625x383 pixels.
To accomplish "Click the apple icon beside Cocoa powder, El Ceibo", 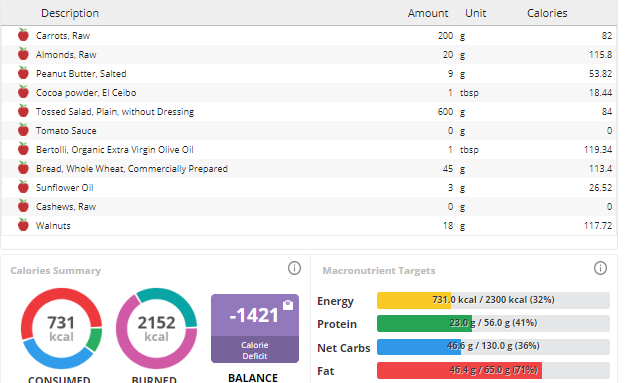I will pyautogui.click(x=24, y=92).
